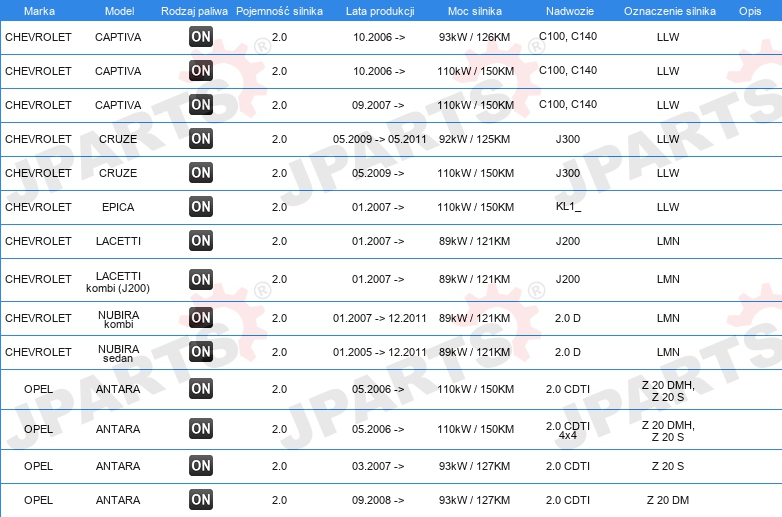Click the Moc silnika column header
The width and height of the screenshot is (782, 517).
tap(475, 11)
